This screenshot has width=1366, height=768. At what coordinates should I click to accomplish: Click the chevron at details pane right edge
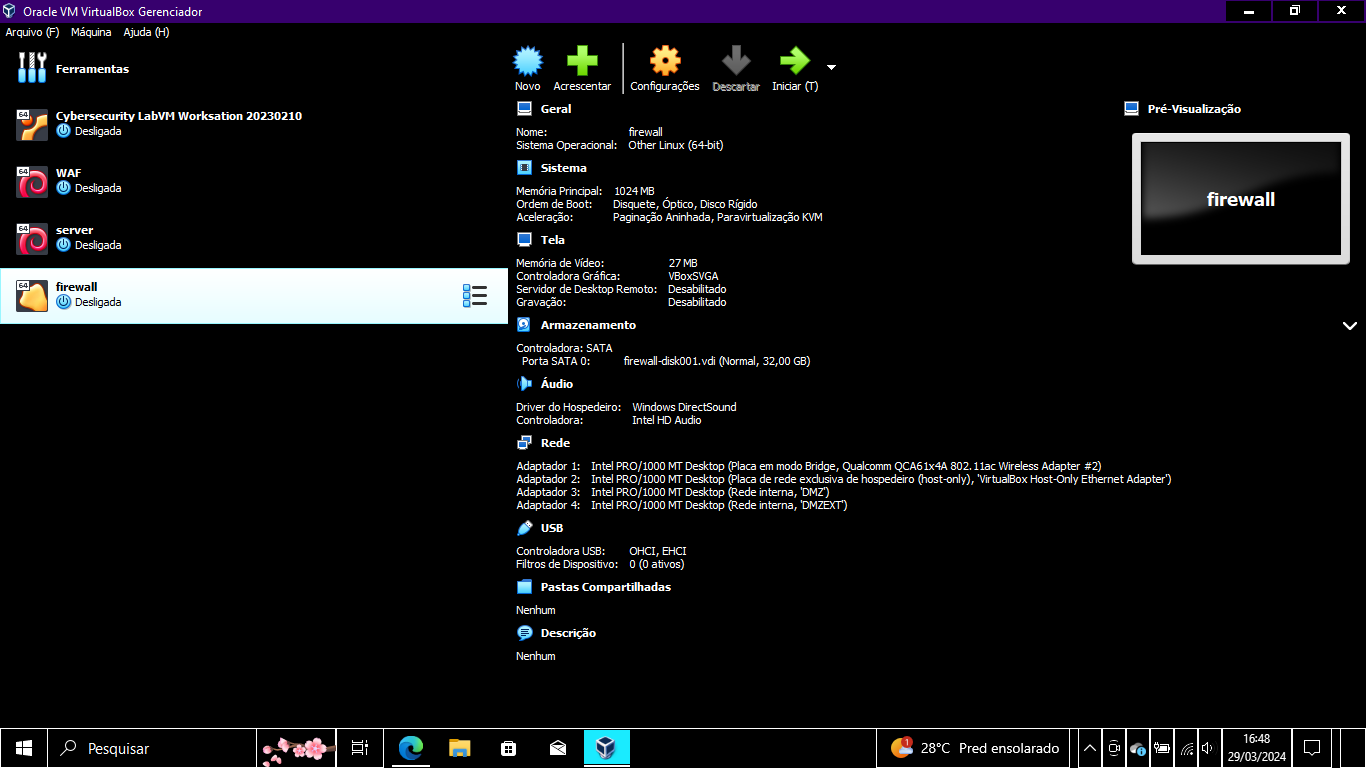[1350, 326]
